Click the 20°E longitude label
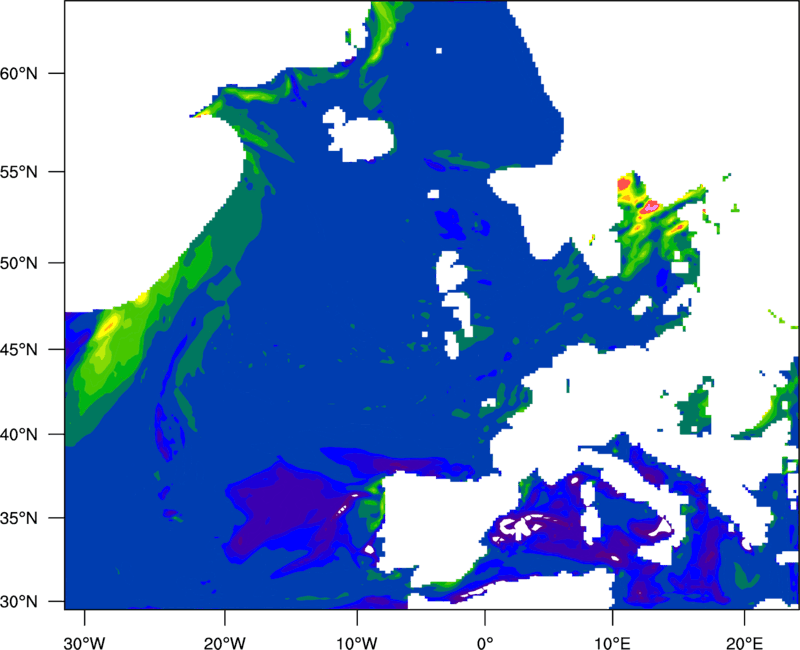Screen dimensions: 800x650 coord(744,643)
